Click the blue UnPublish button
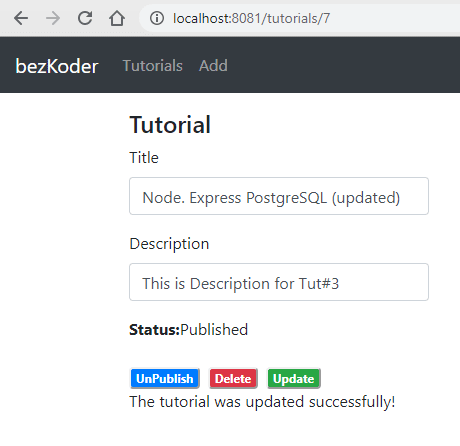The width and height of the screenshot is (460, 446). point(165,378)
